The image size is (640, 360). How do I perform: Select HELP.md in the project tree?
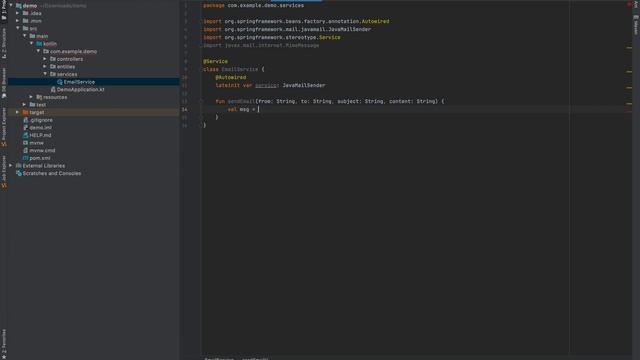tap(40, 135)
